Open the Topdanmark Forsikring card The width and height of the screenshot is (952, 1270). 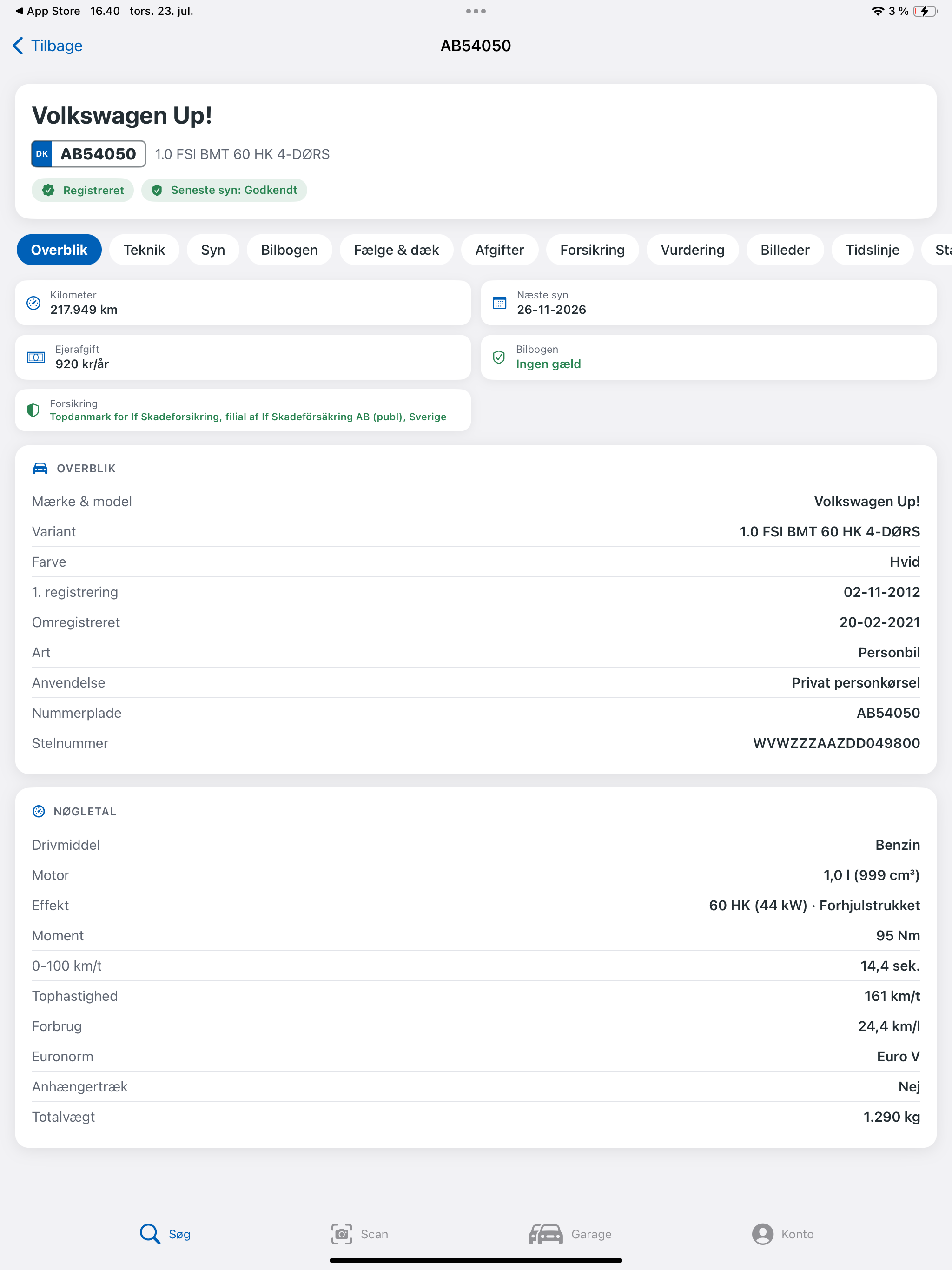pos(243,410)
